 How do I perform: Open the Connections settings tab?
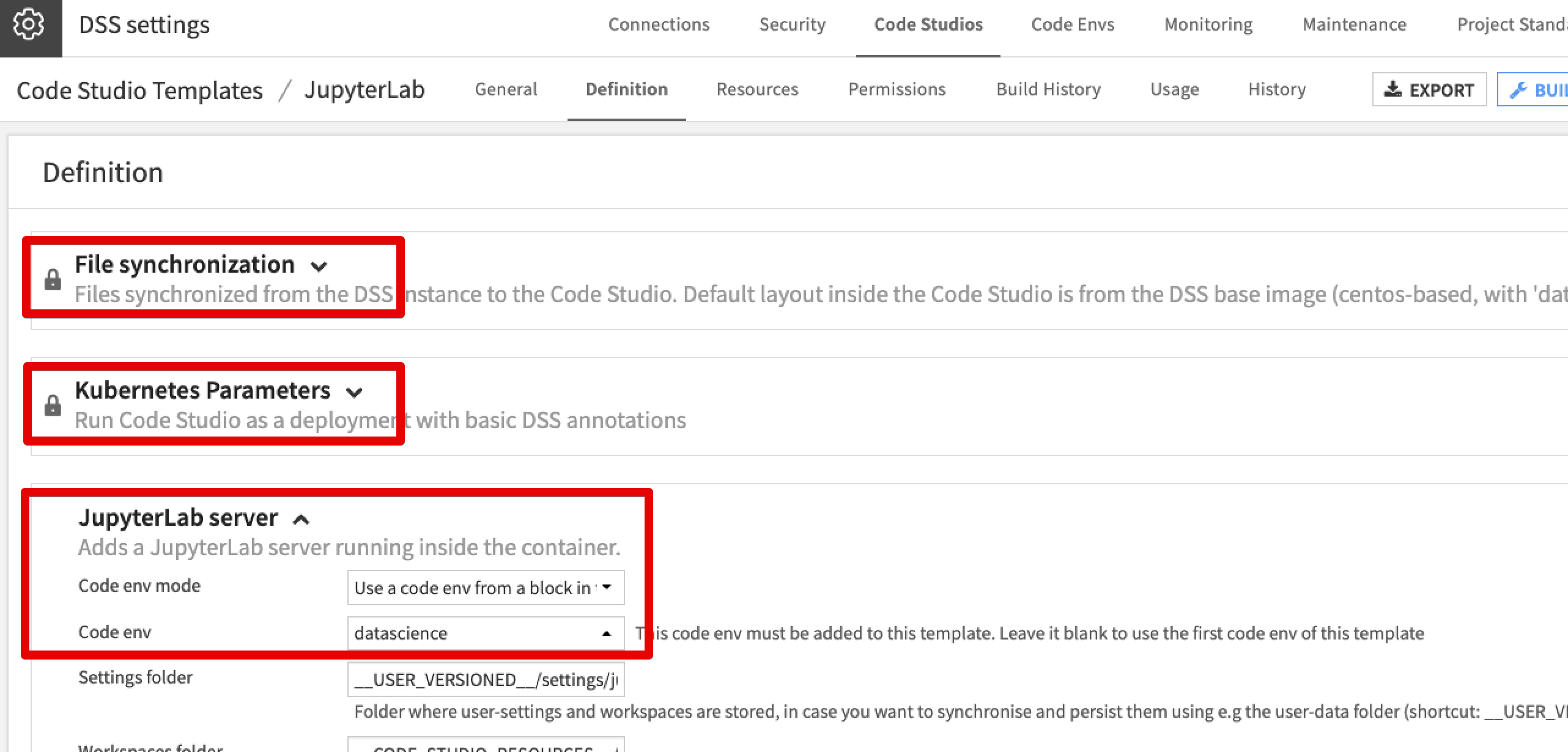coord(659,24)
